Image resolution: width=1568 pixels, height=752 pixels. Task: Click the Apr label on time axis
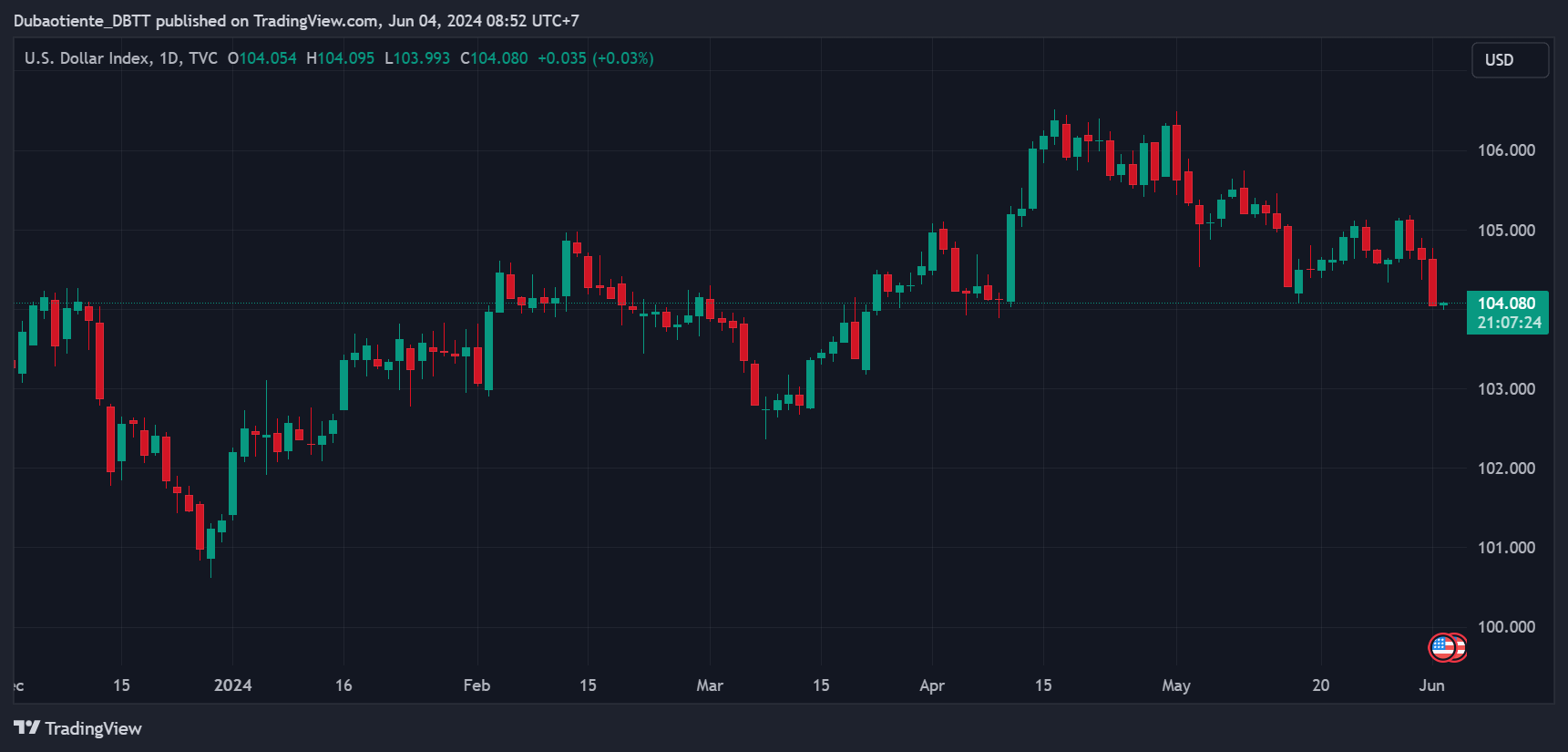932,685
